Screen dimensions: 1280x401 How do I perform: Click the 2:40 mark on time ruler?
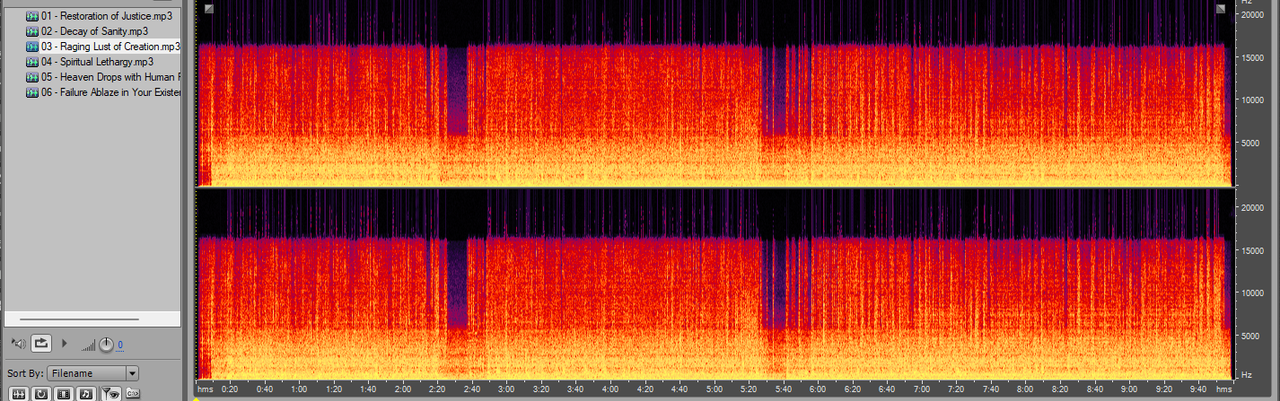(472, 388)
